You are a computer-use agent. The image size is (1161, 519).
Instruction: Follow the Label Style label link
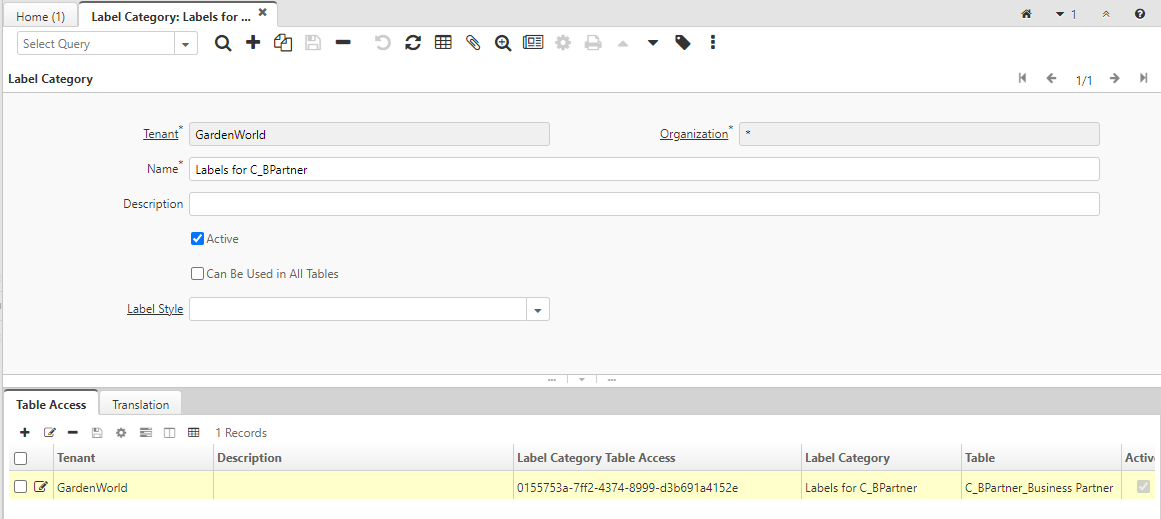point(155,309)
